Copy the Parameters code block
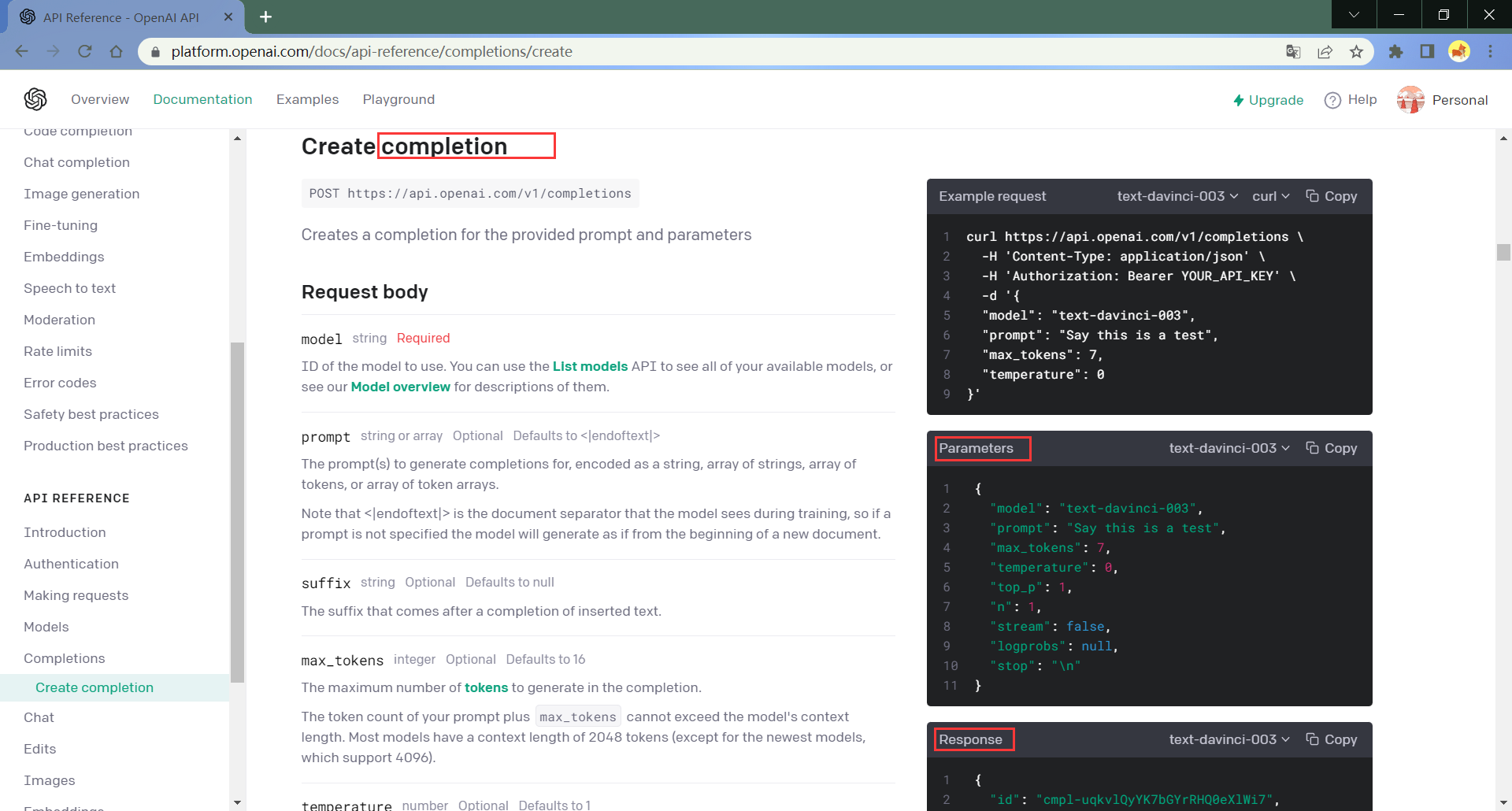The height and width of the screenshot is (811, 1512). pyautogui.click(x=1332, y=448)
